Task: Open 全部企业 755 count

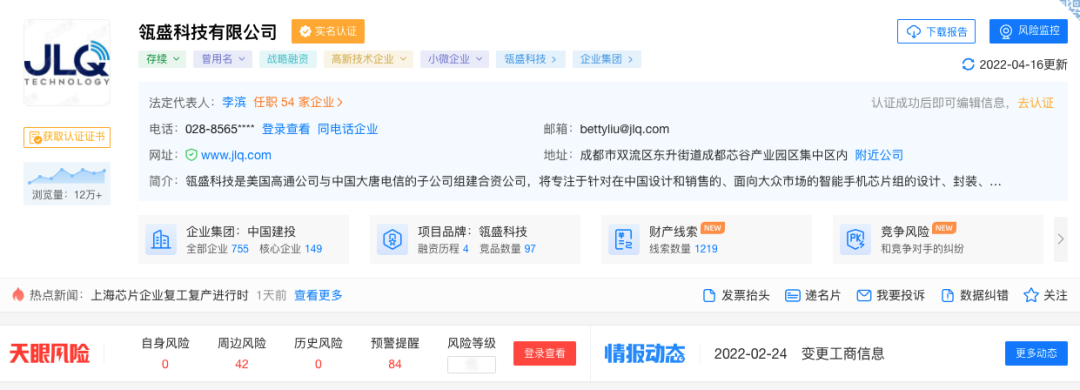Action: 218,249
